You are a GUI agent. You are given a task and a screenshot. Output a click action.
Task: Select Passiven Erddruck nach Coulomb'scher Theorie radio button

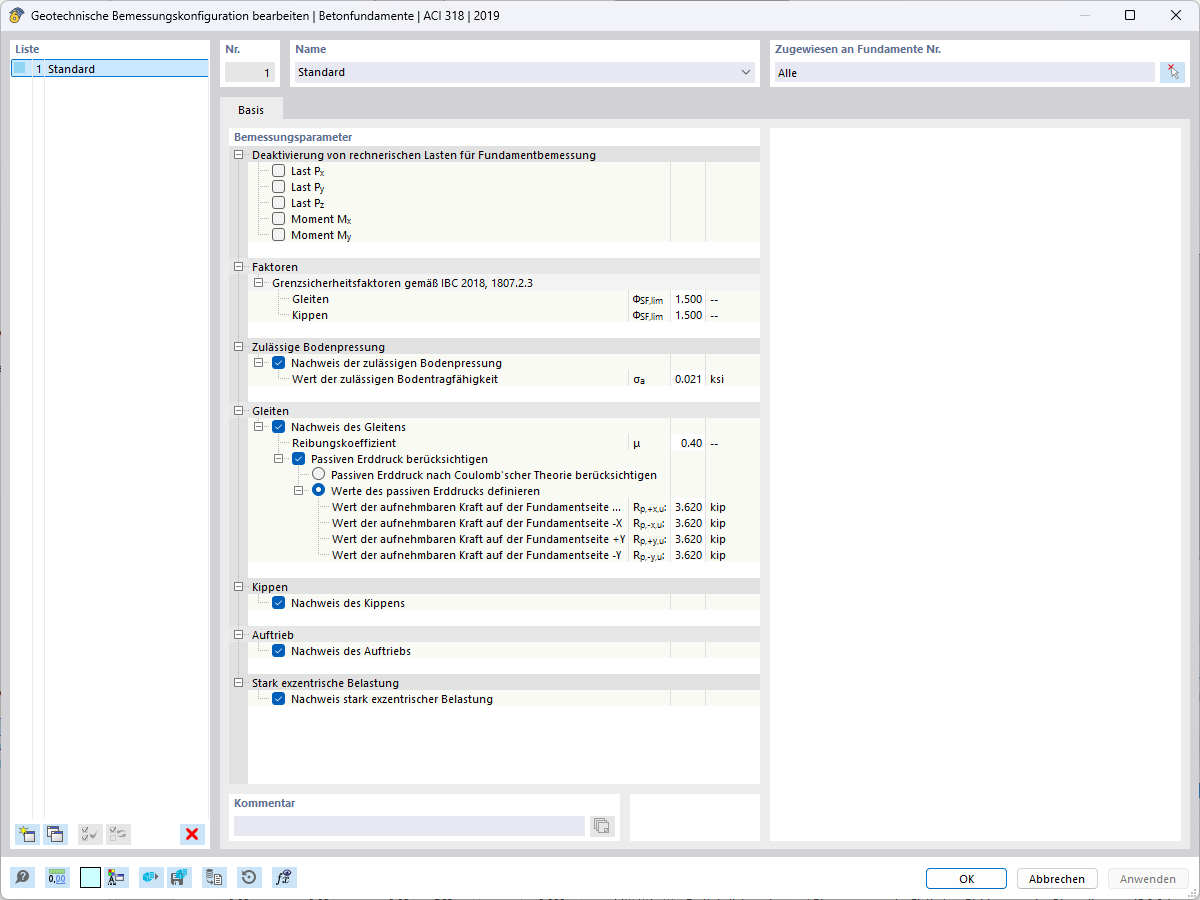[x=318, y=473]
